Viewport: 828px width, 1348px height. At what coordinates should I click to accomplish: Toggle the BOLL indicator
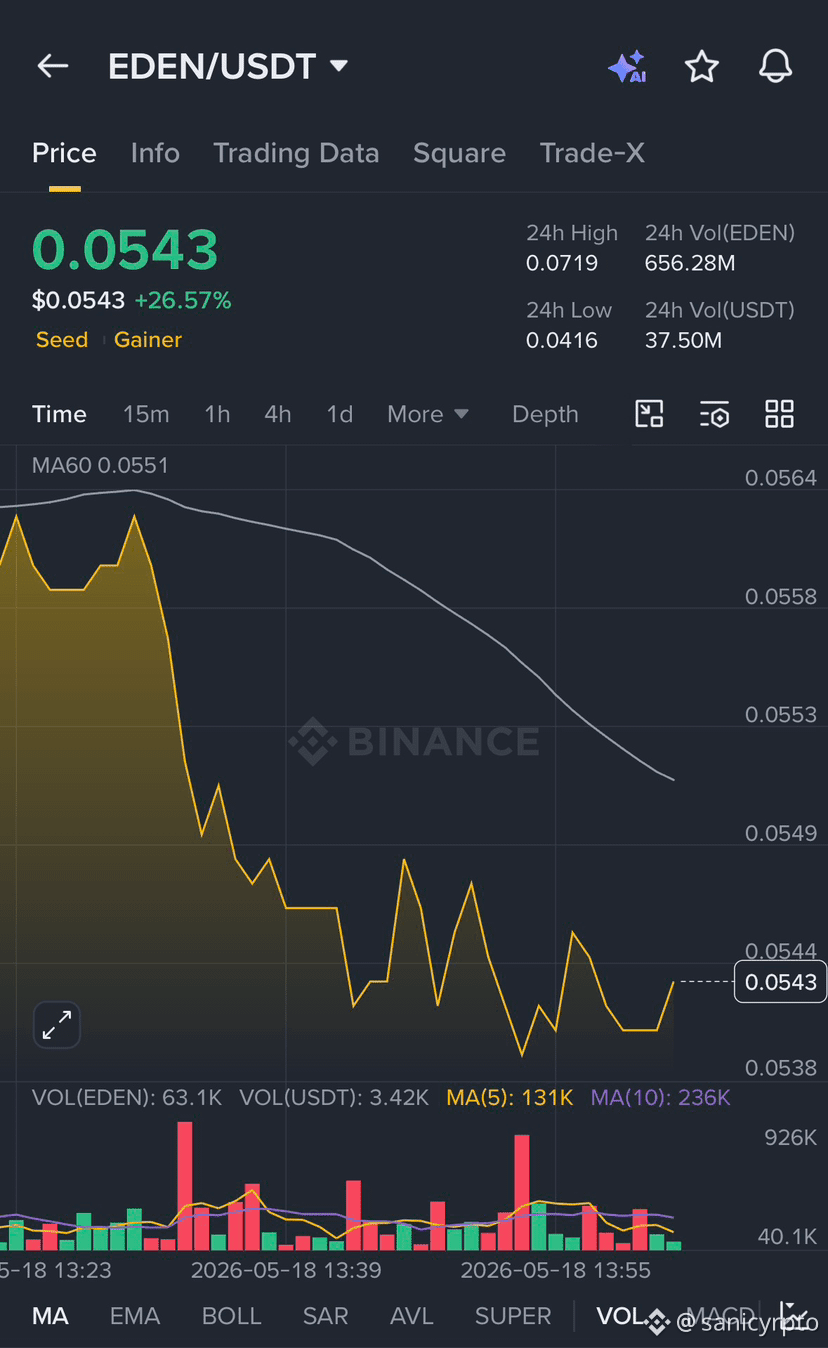pos(232,1316)
